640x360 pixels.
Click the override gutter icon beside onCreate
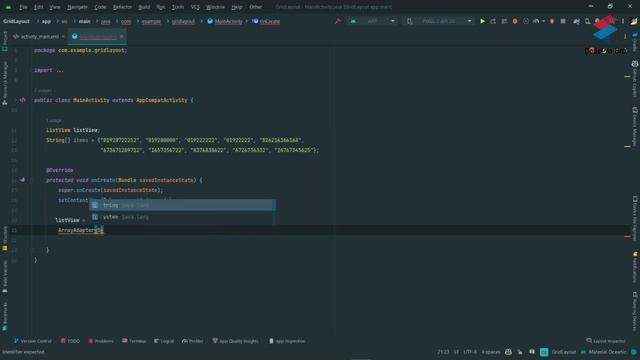(x=22, y=180)
